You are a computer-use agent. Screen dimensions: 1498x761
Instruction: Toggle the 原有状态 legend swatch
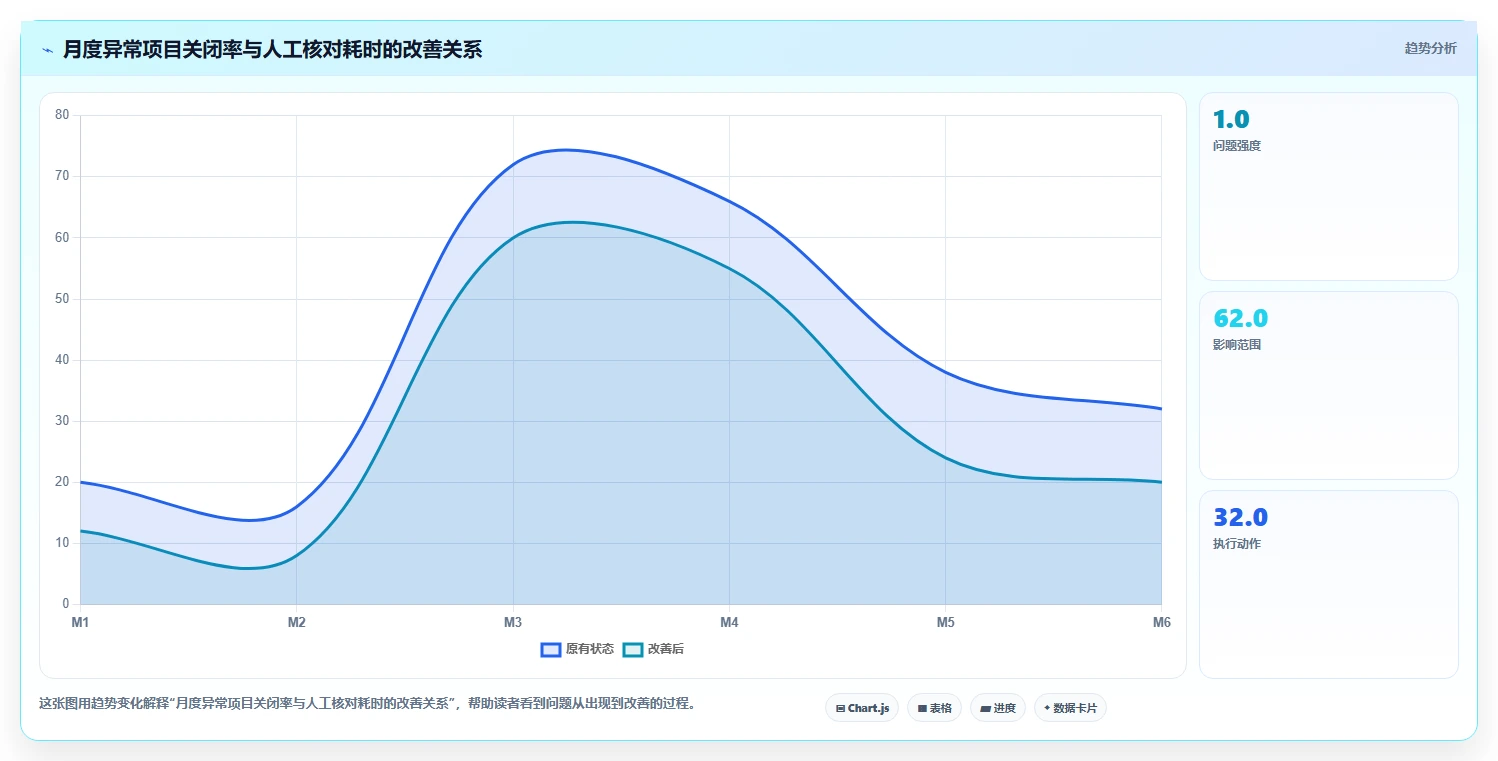pyautogui.click(x=550, y=649)
